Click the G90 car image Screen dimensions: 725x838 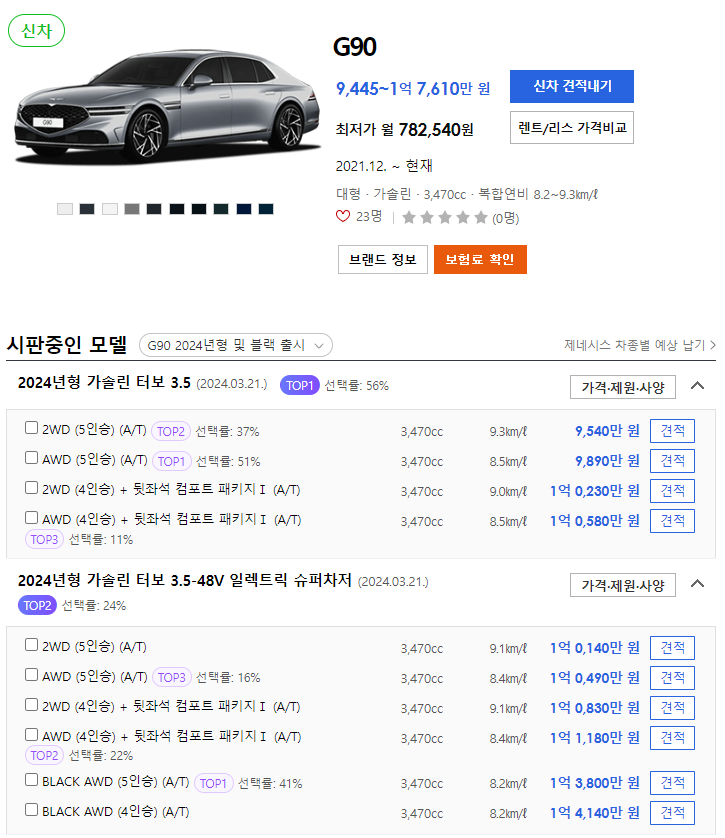[x=166, y=107]
